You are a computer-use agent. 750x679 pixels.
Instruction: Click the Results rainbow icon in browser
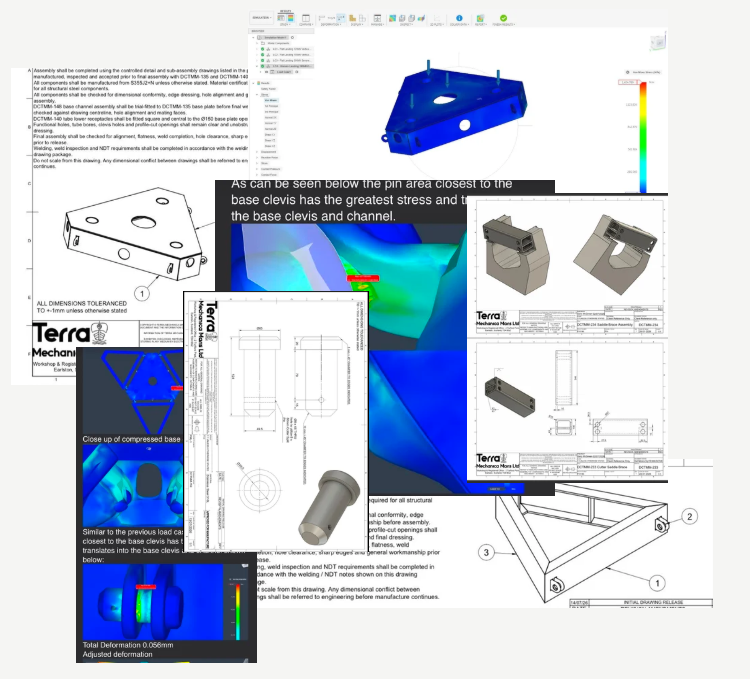(x=258, y=83)
